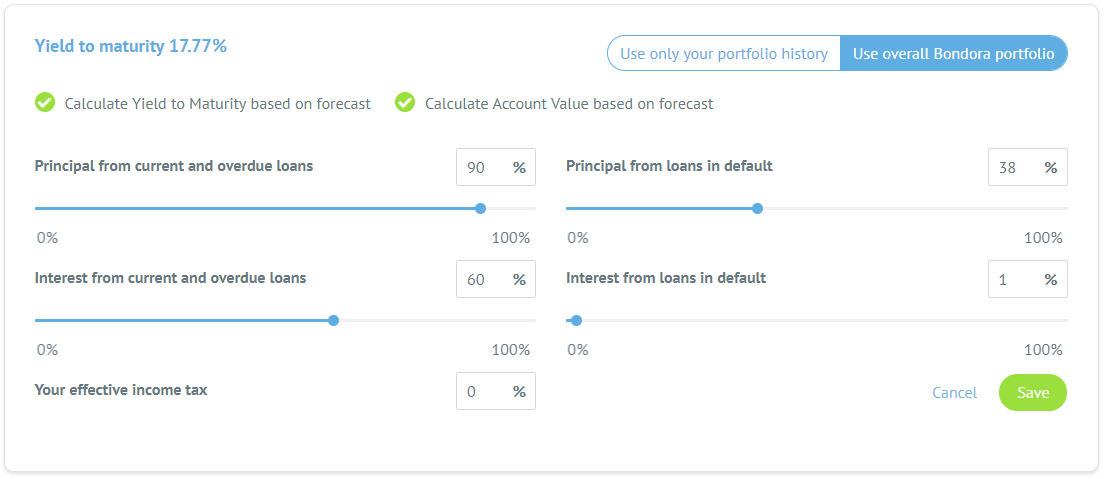Focus the Principal from loans in default field

[1013, 168]
